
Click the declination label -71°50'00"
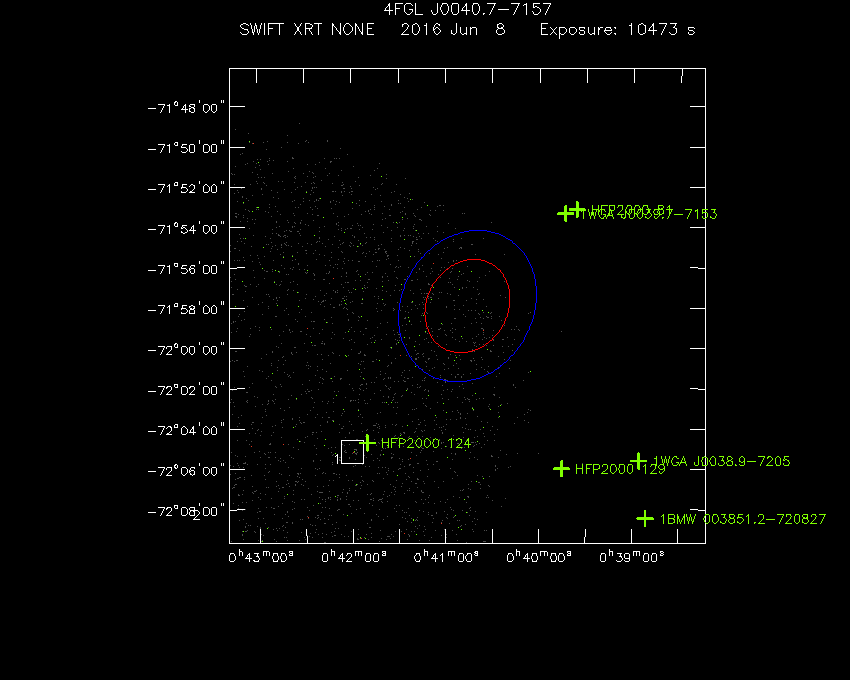pyautogui.click(x=186, y=148)
